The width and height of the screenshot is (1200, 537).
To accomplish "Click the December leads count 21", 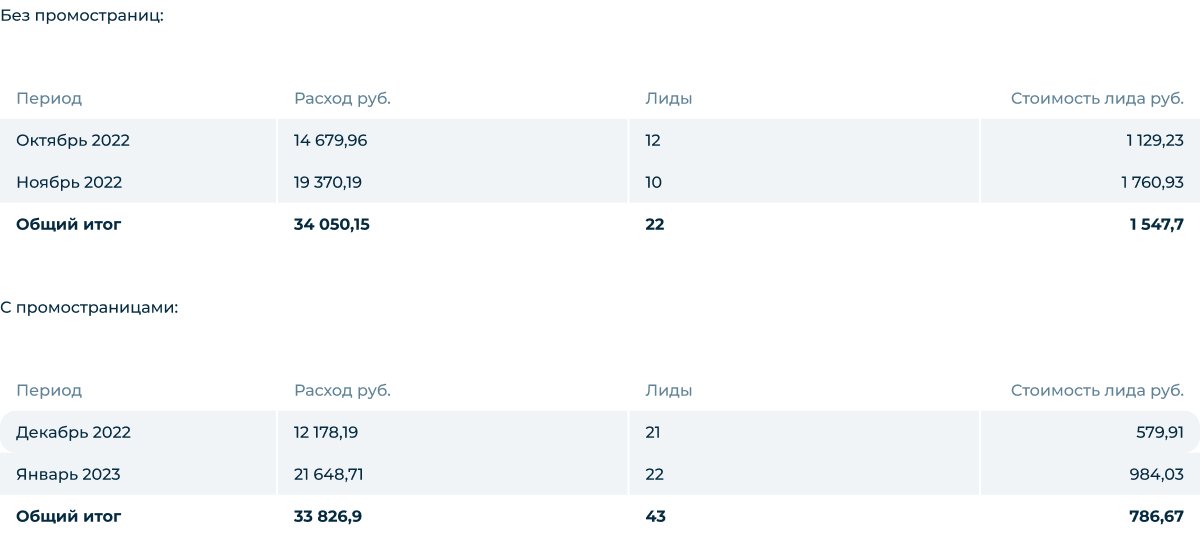I will point(653,432).
